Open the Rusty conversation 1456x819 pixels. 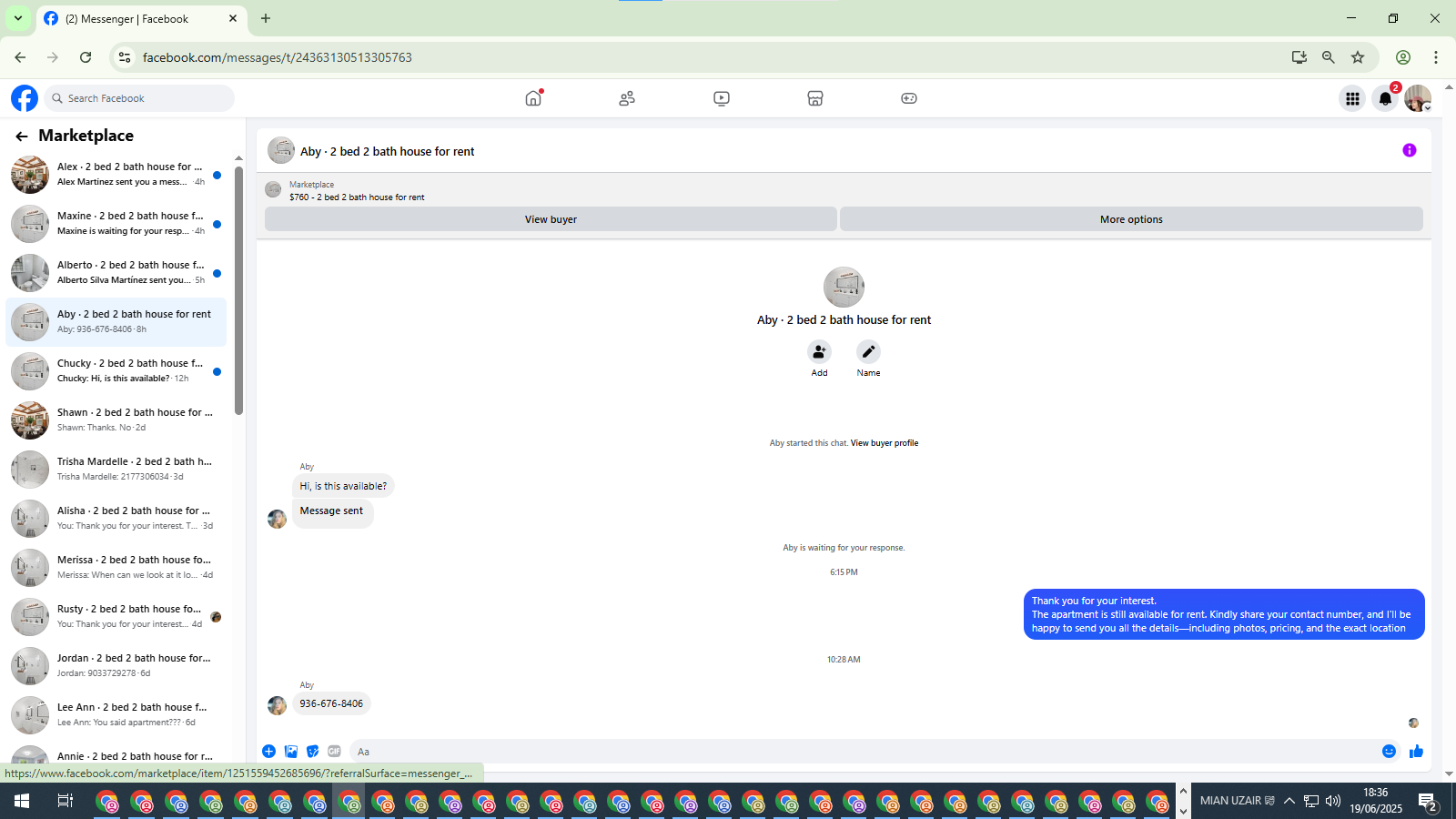point(116,617)
